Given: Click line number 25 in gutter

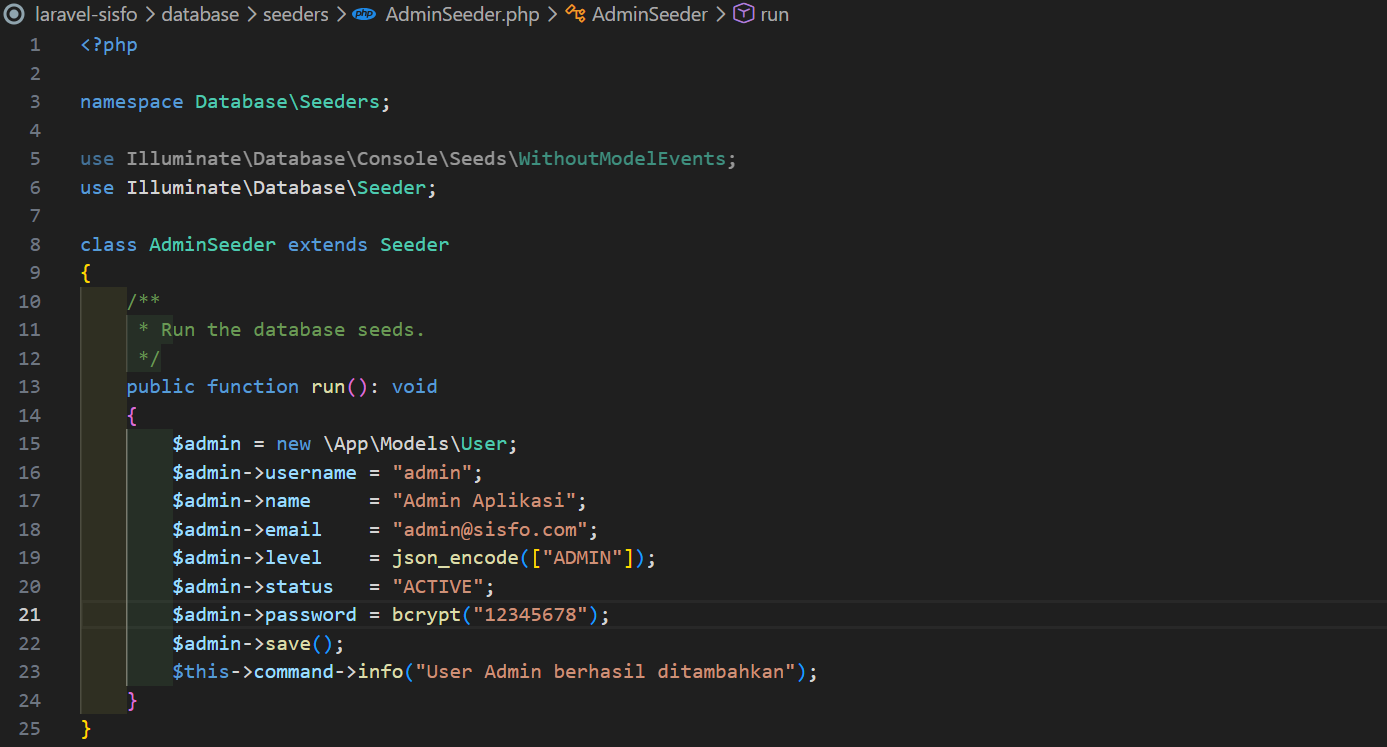Looking at the screenshot, I should click(29, 728).
